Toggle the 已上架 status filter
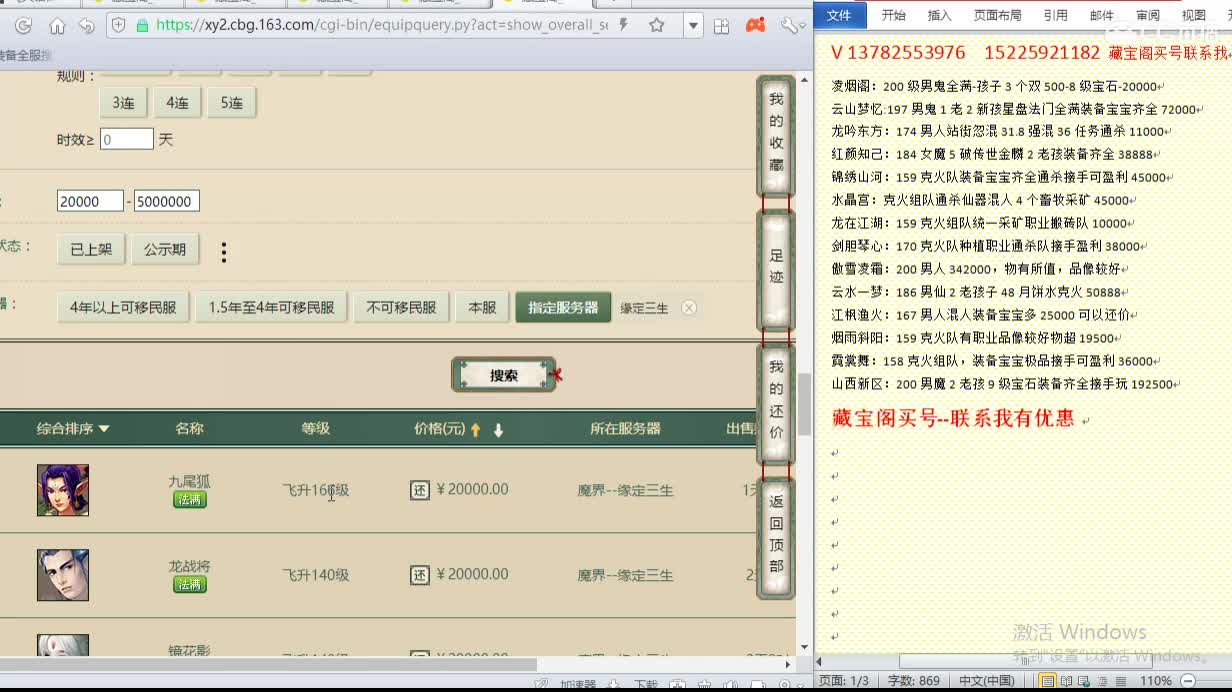Image resolution: width=1232 pixels, height=692 pixels. pyautogui.click(x=91, y=249)
